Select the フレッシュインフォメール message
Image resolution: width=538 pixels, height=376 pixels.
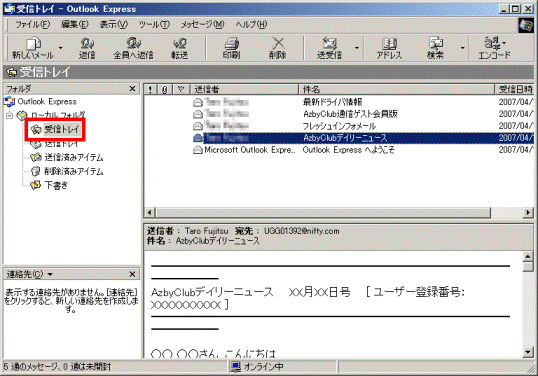tap(339, 126)
